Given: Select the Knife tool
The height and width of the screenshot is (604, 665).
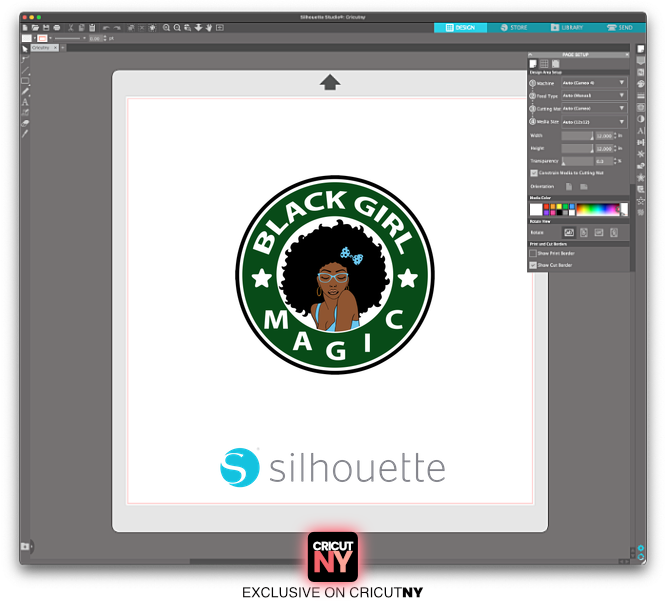Looking at the screenshot, I should click(25, 134).
